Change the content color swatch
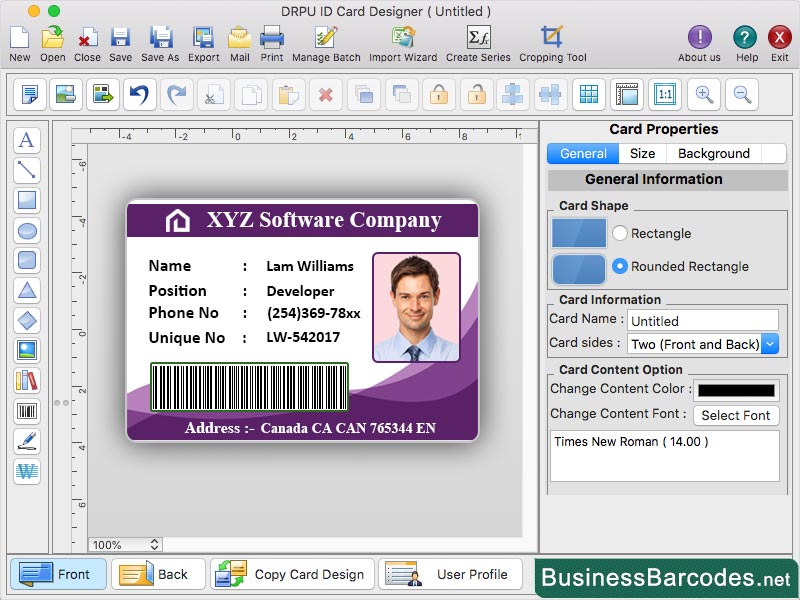Viewport: 800px width, 600px height. coord(736,389)
